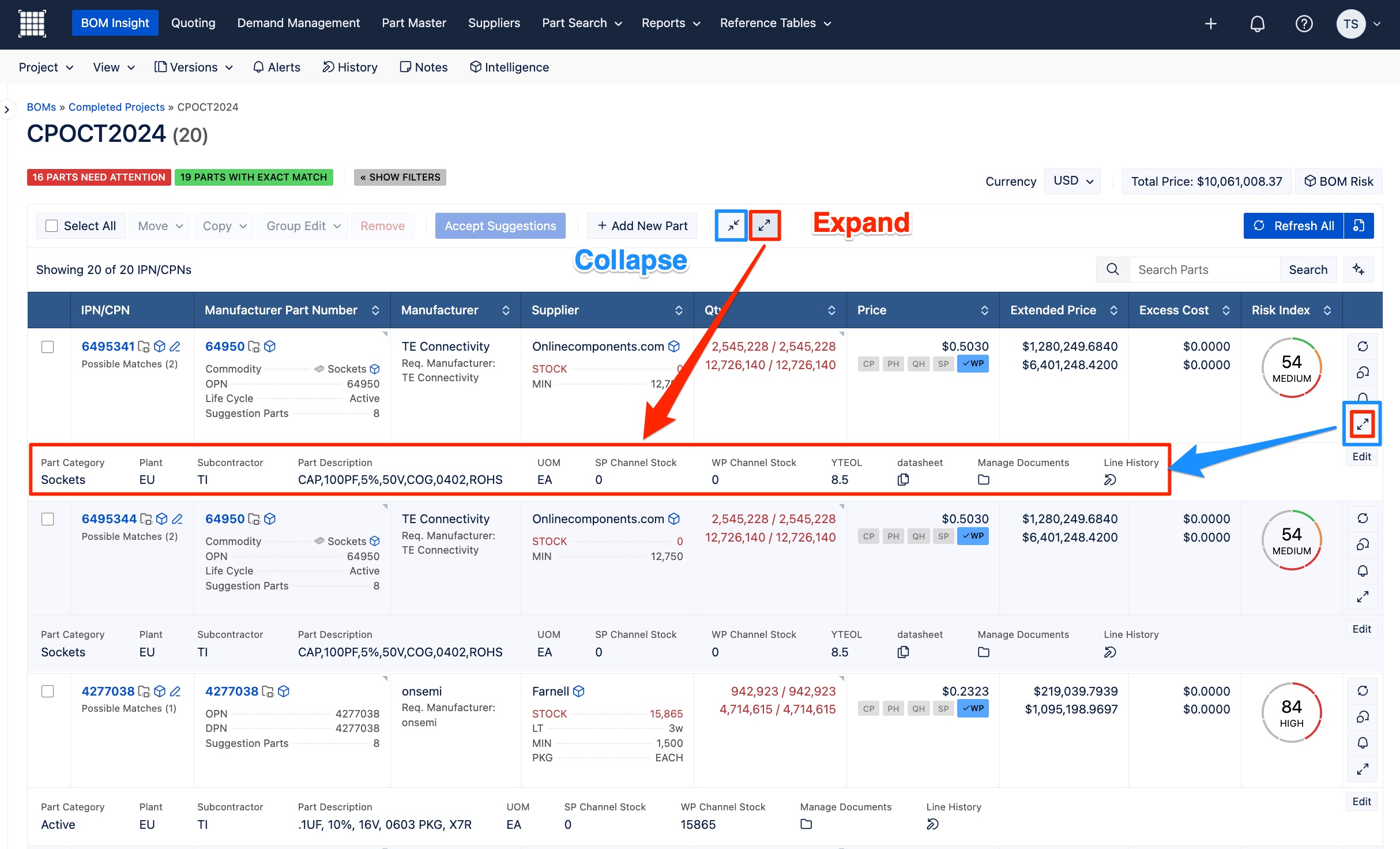Open the Reference Tables dropdown
1400x849 pixels.
775,23
